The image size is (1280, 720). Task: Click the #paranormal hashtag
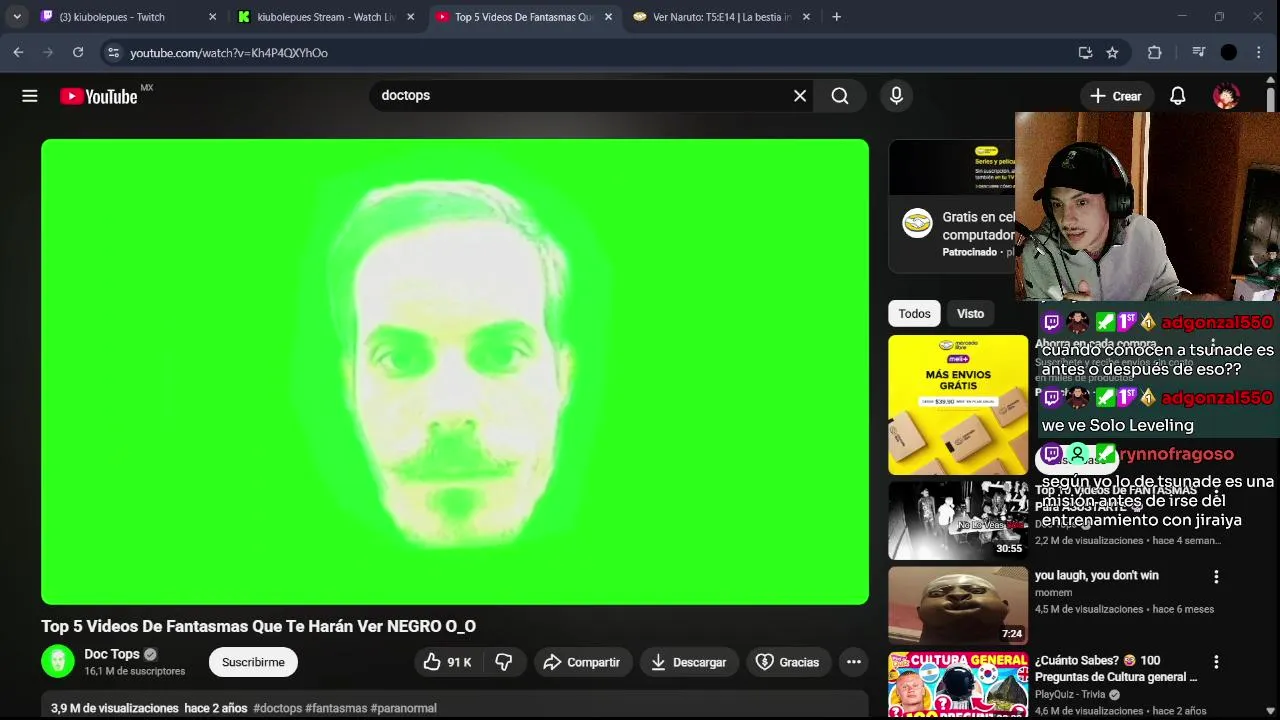[403, 708]
